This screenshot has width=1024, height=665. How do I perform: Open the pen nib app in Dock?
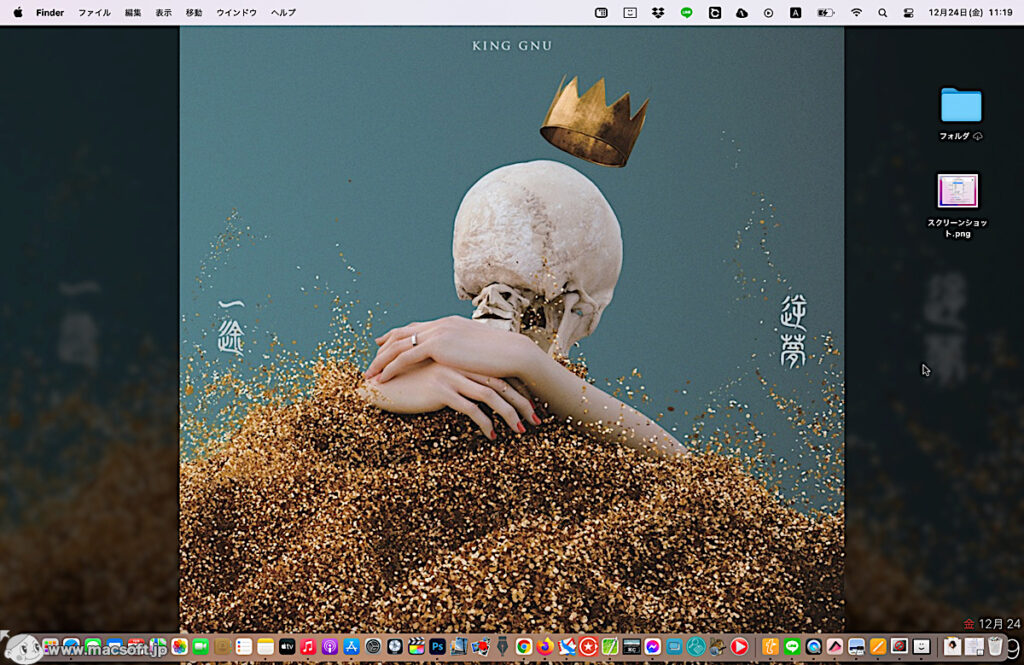point(502,647)
